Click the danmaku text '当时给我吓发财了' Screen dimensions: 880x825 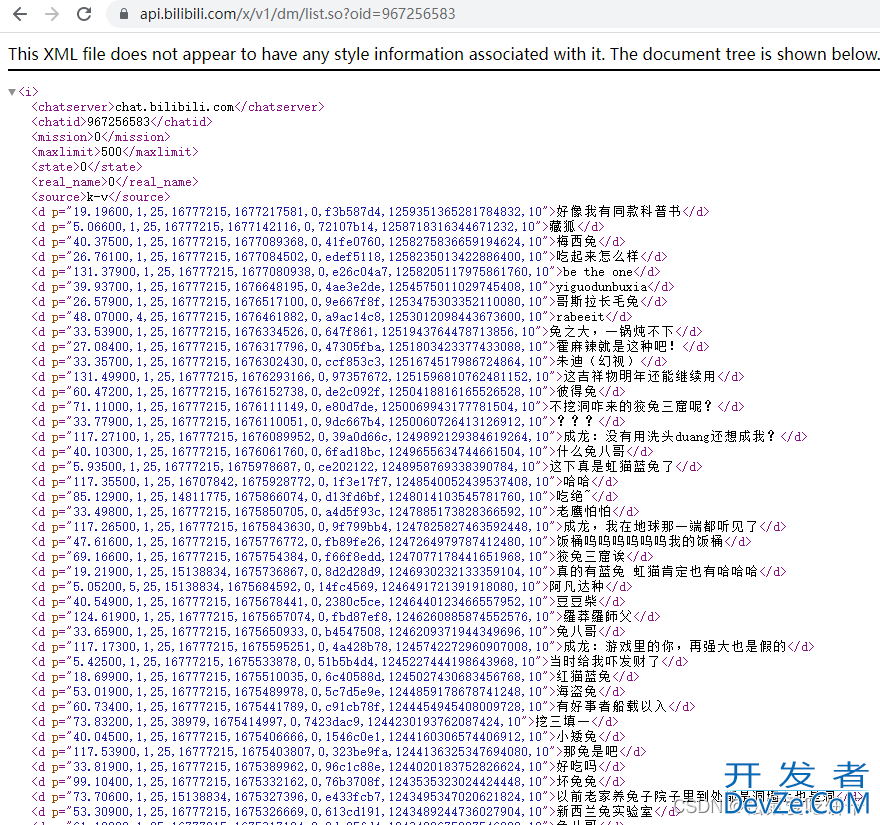tap(605, 662)
